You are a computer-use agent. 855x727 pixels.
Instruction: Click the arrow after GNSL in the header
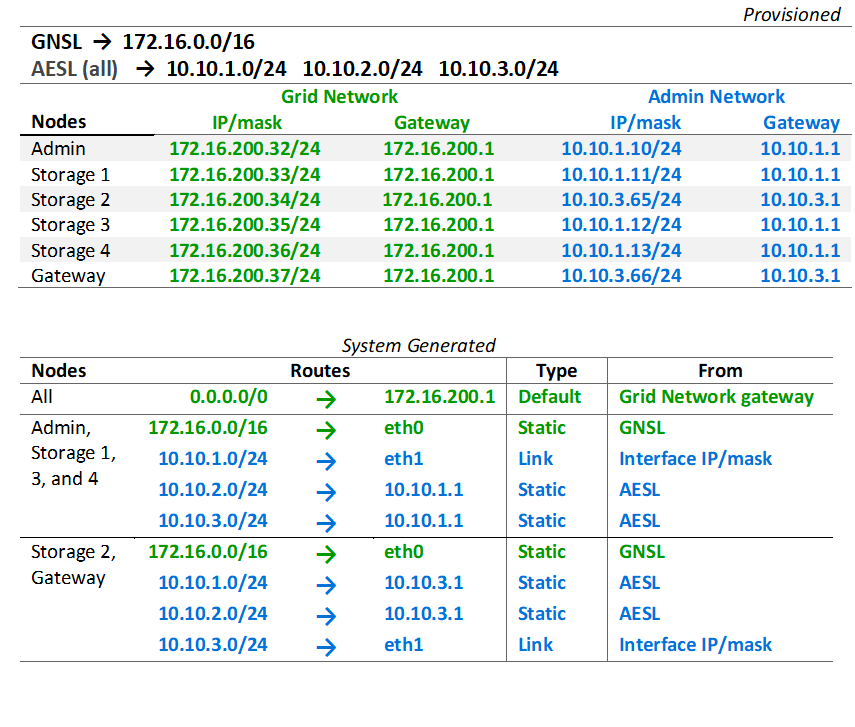(102, 42)
